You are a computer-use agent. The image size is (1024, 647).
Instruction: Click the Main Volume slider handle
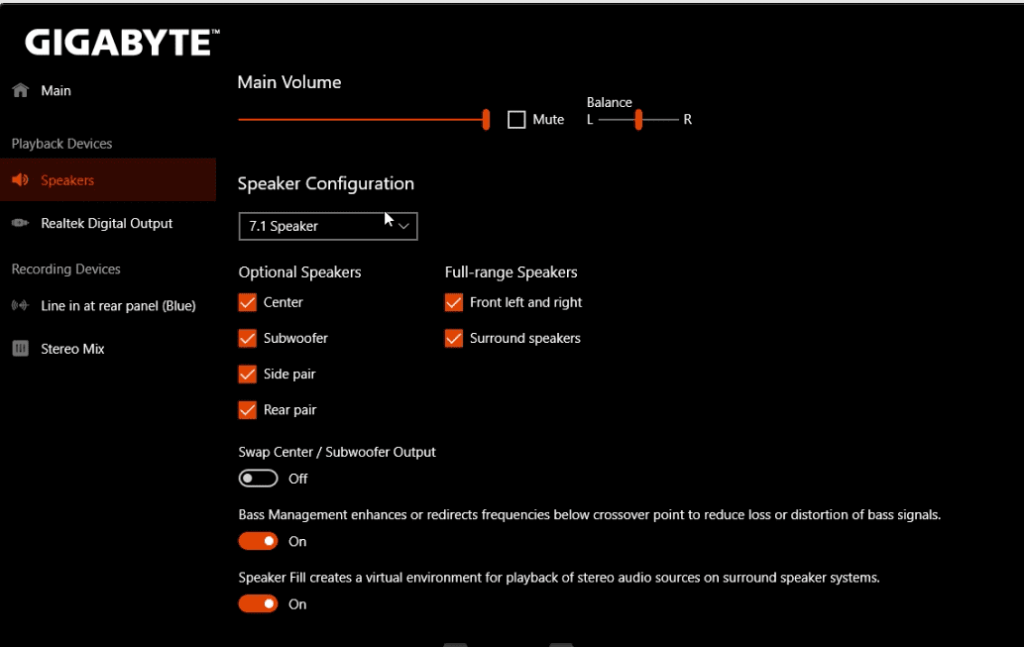point(486,119)
